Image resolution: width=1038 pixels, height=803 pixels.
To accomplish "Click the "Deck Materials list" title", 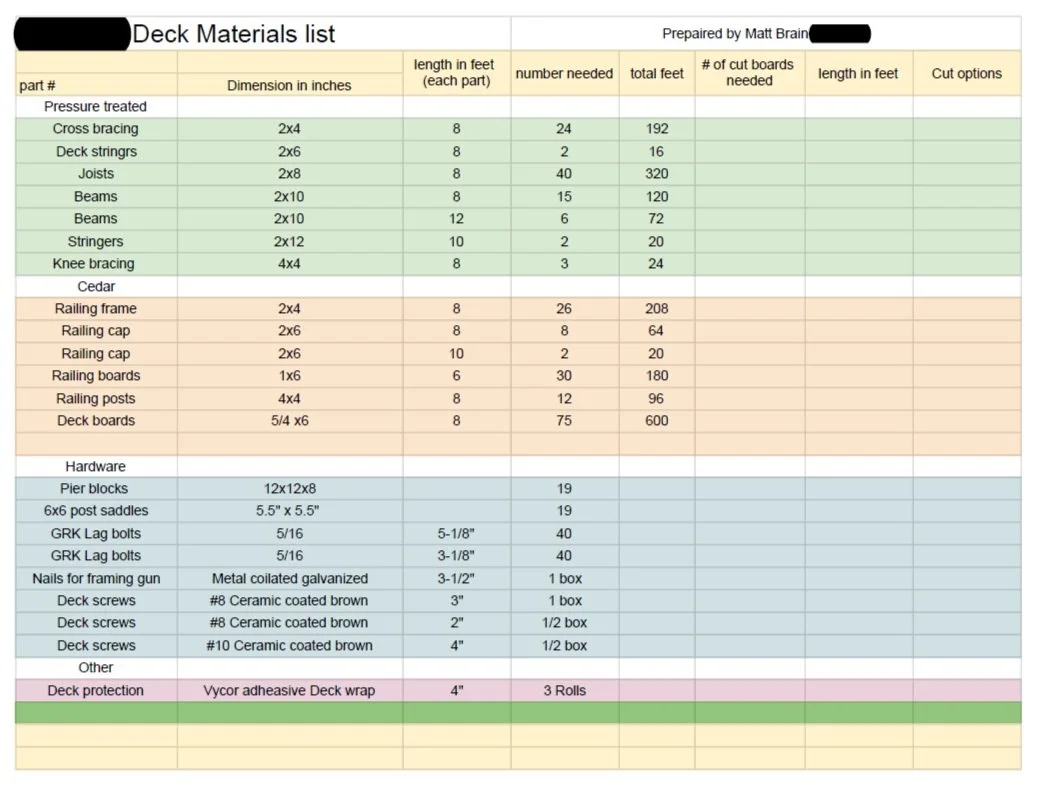I will (234, 34).
